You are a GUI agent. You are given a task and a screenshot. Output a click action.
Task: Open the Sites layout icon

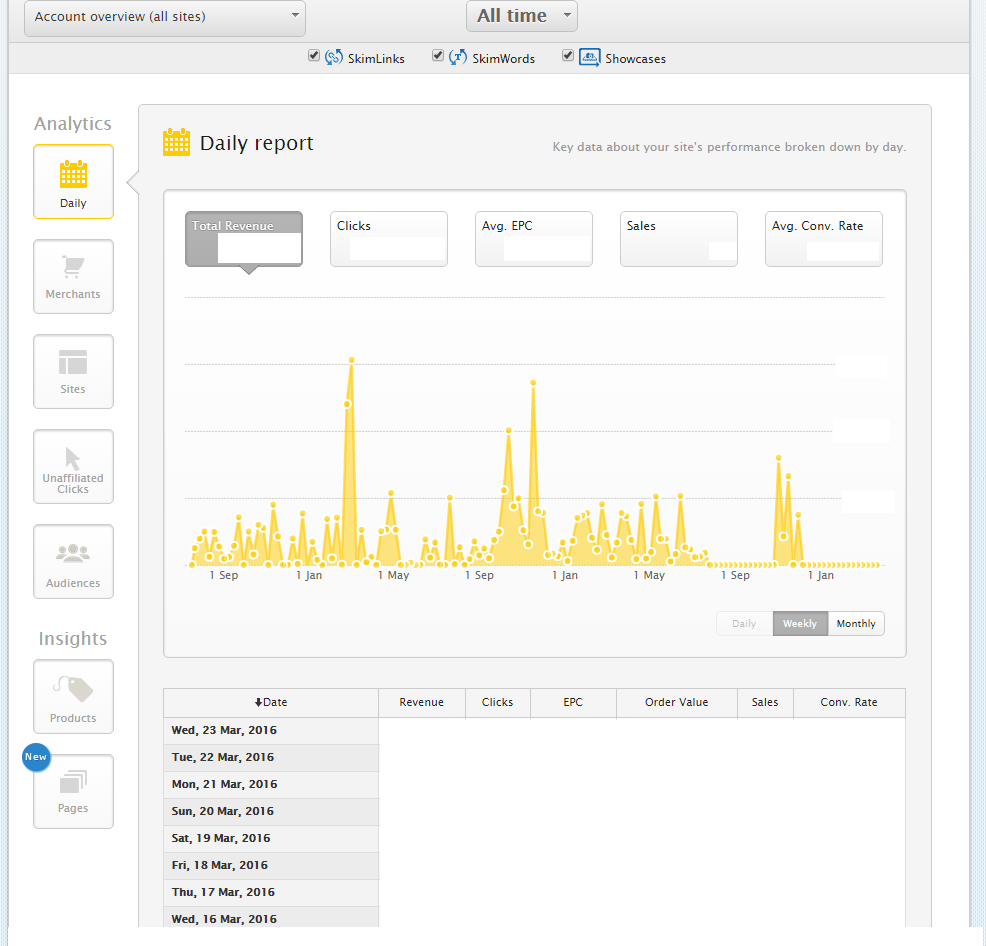(73, 362)
